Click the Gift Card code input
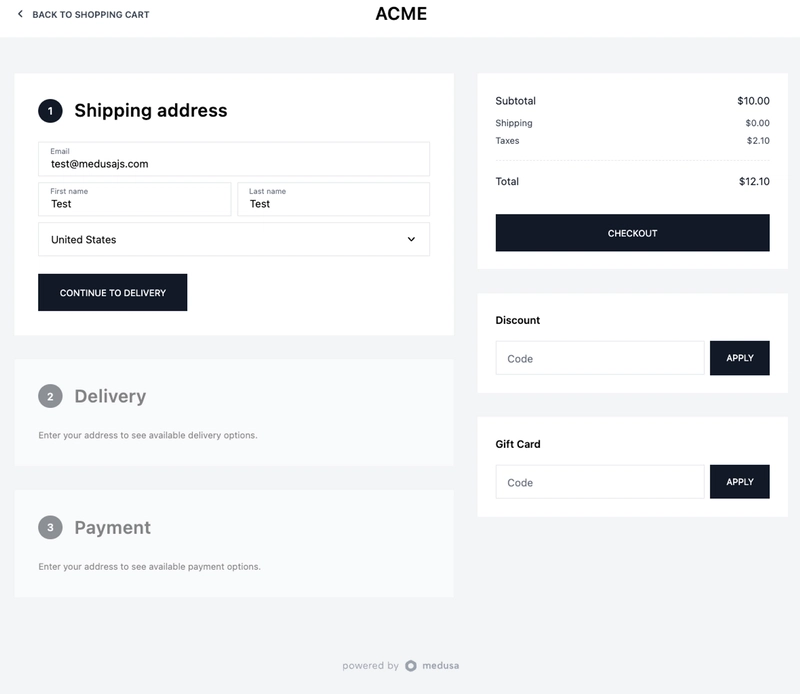The width and height of the screenshot is (800, 694). [x=599, y=482]
